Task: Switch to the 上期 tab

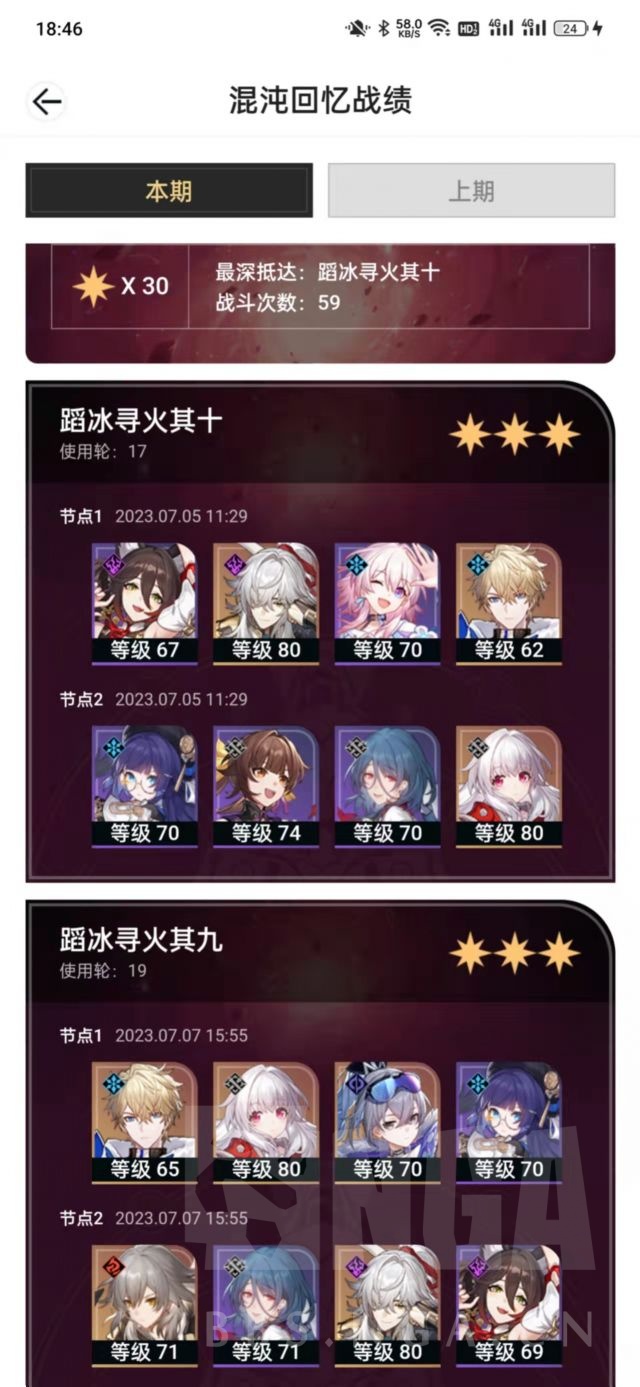Action: click(471, 191)
